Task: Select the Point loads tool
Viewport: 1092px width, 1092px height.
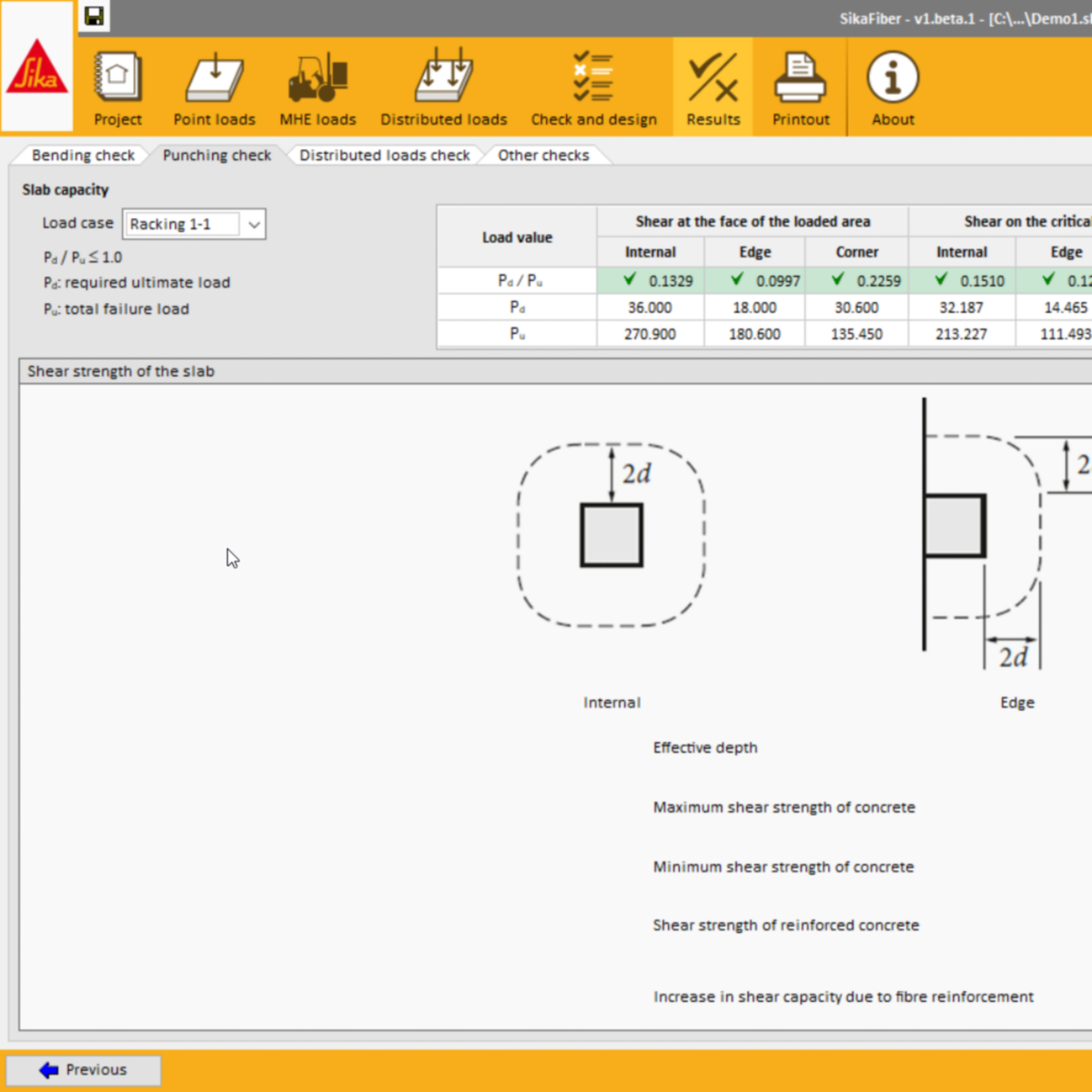Action: 215,86
